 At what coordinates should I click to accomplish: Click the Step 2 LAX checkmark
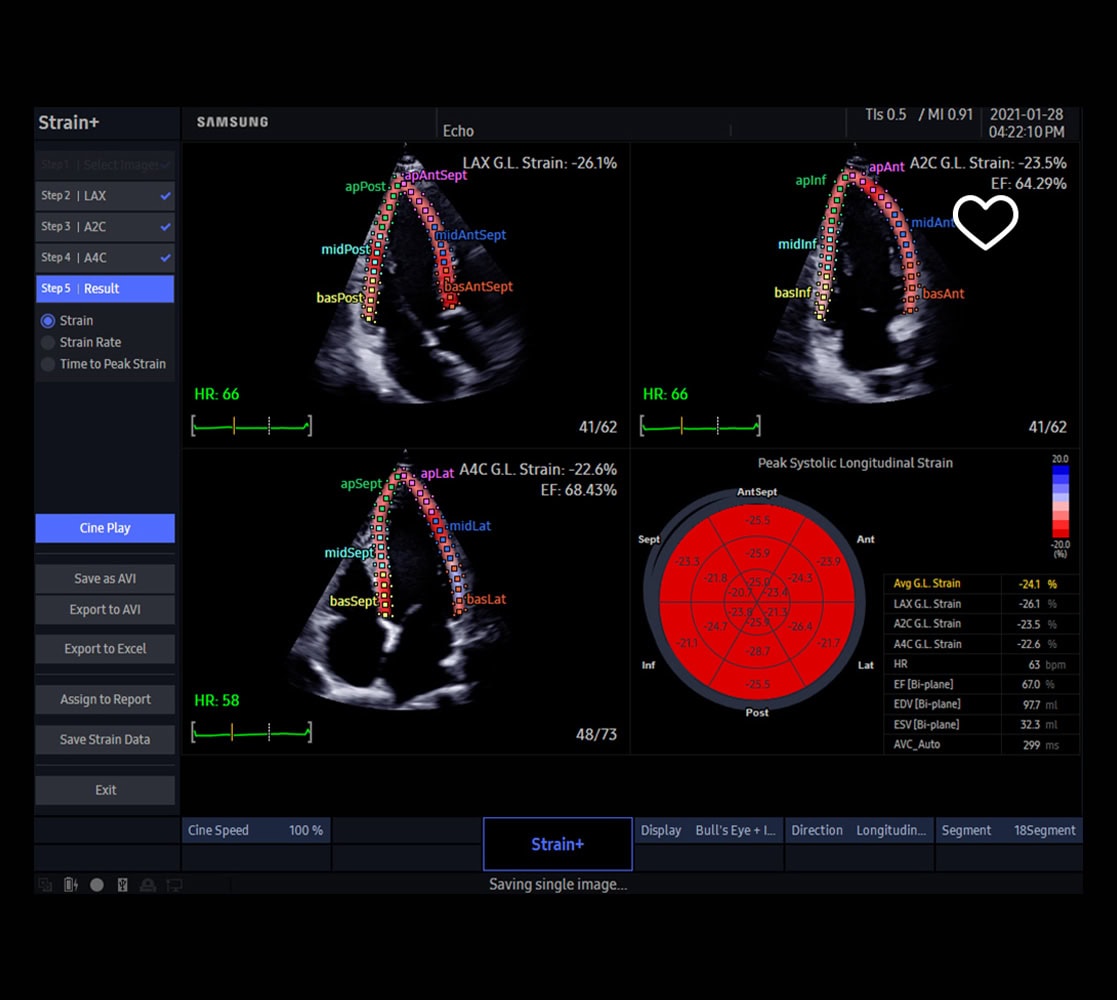click(165, 196)
